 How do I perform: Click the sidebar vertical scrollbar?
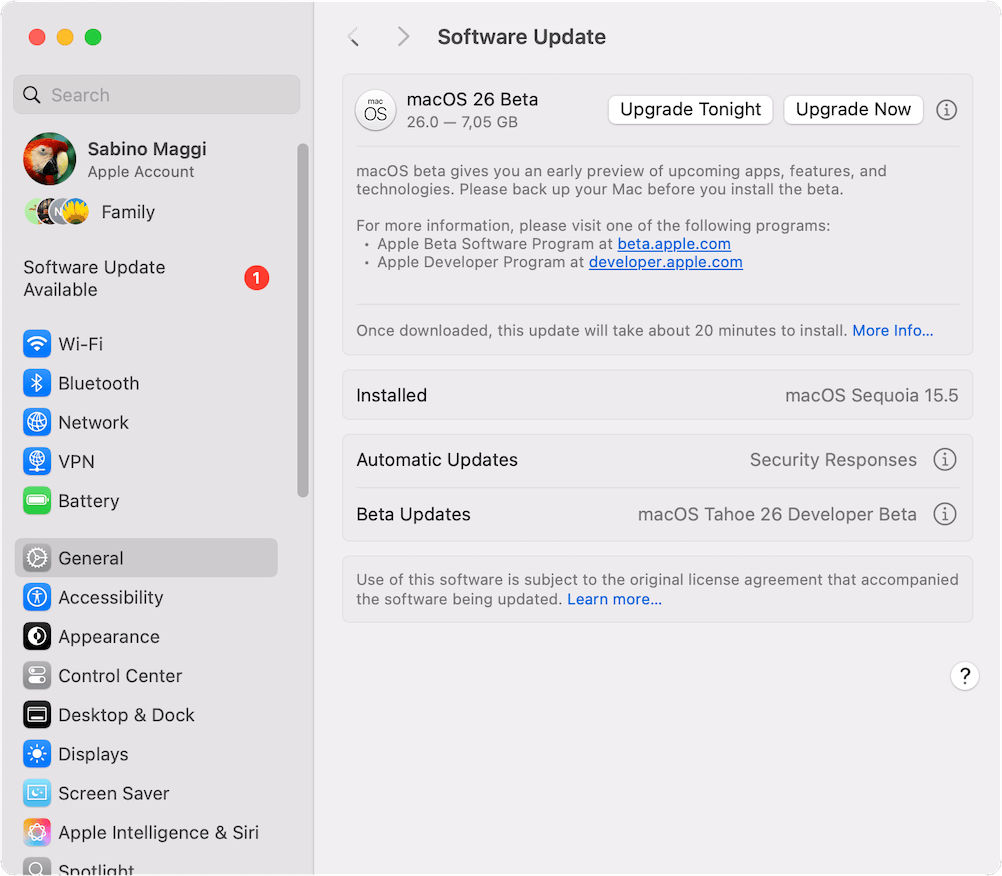(303, 320)
